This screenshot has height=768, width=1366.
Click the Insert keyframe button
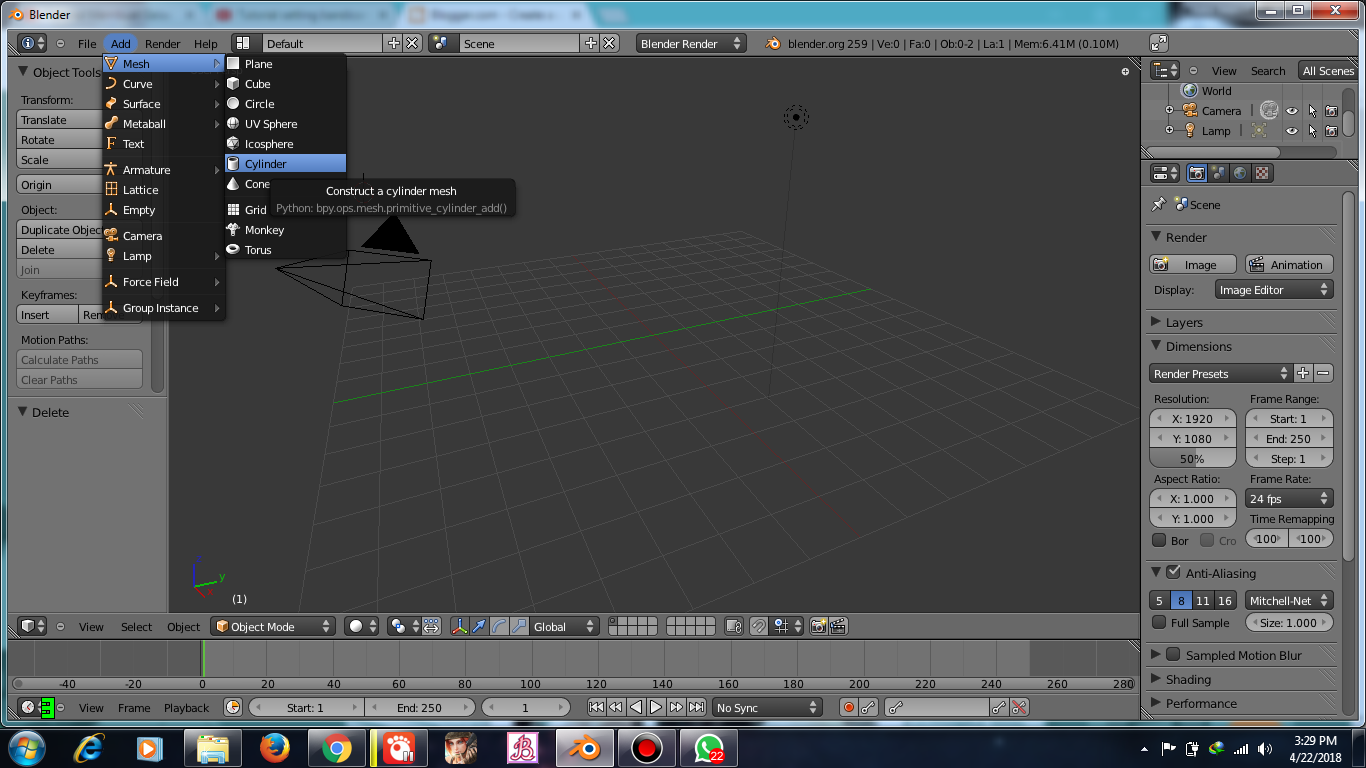pos(48,315)
